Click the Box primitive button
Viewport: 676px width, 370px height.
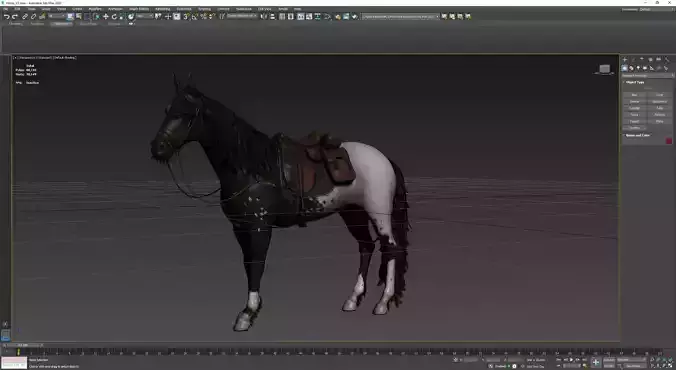(x=634, y=94)
